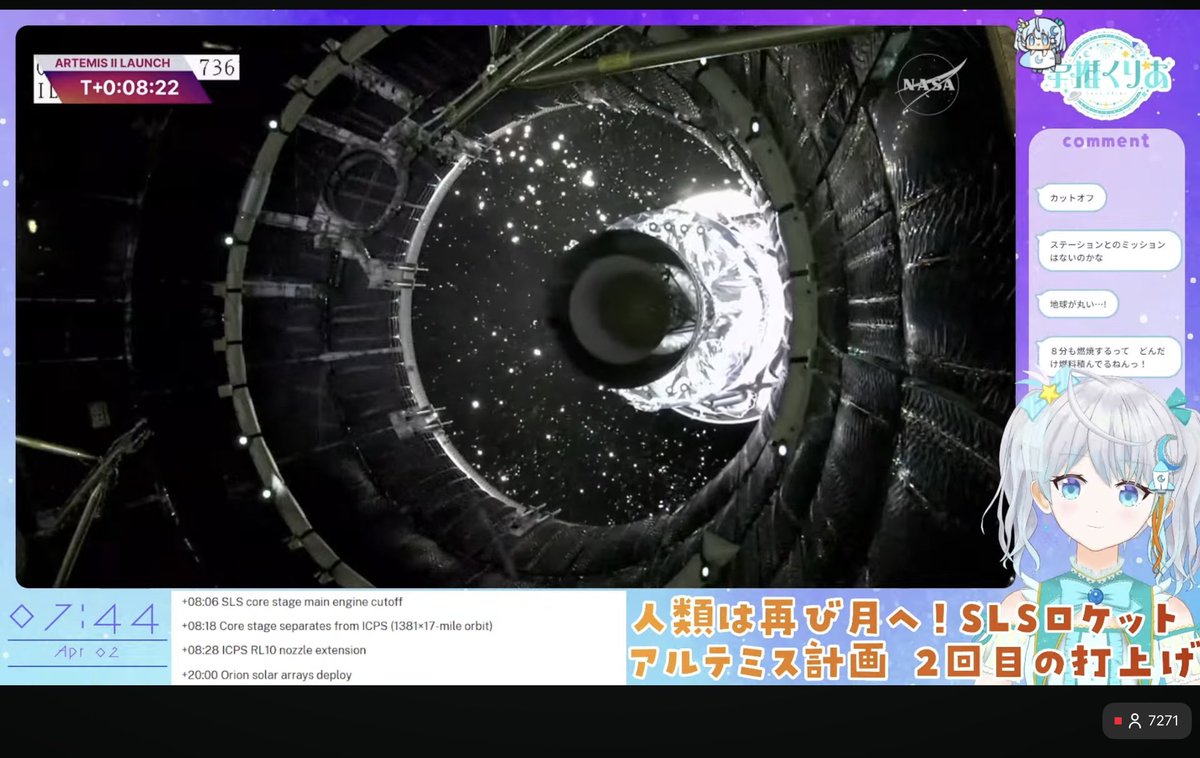Click the T+0:08:22 mission clock
The height and width of the screenshot is (758, 1200).
[130, 88]
